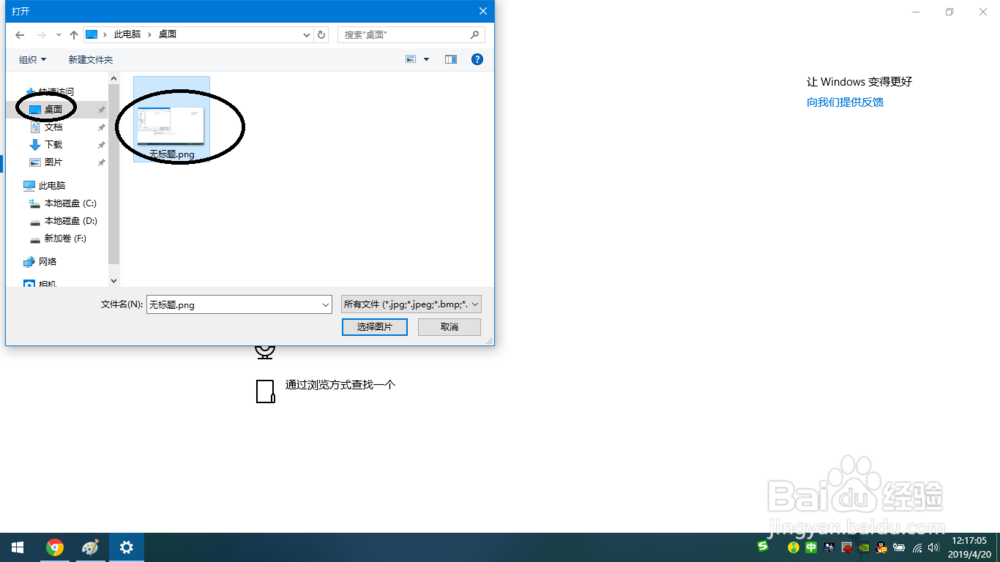Image resolution: width=1000 pixels, height=562 pixels.
Task: Click This PC in address breadcrumb
Action: [127, 34]
